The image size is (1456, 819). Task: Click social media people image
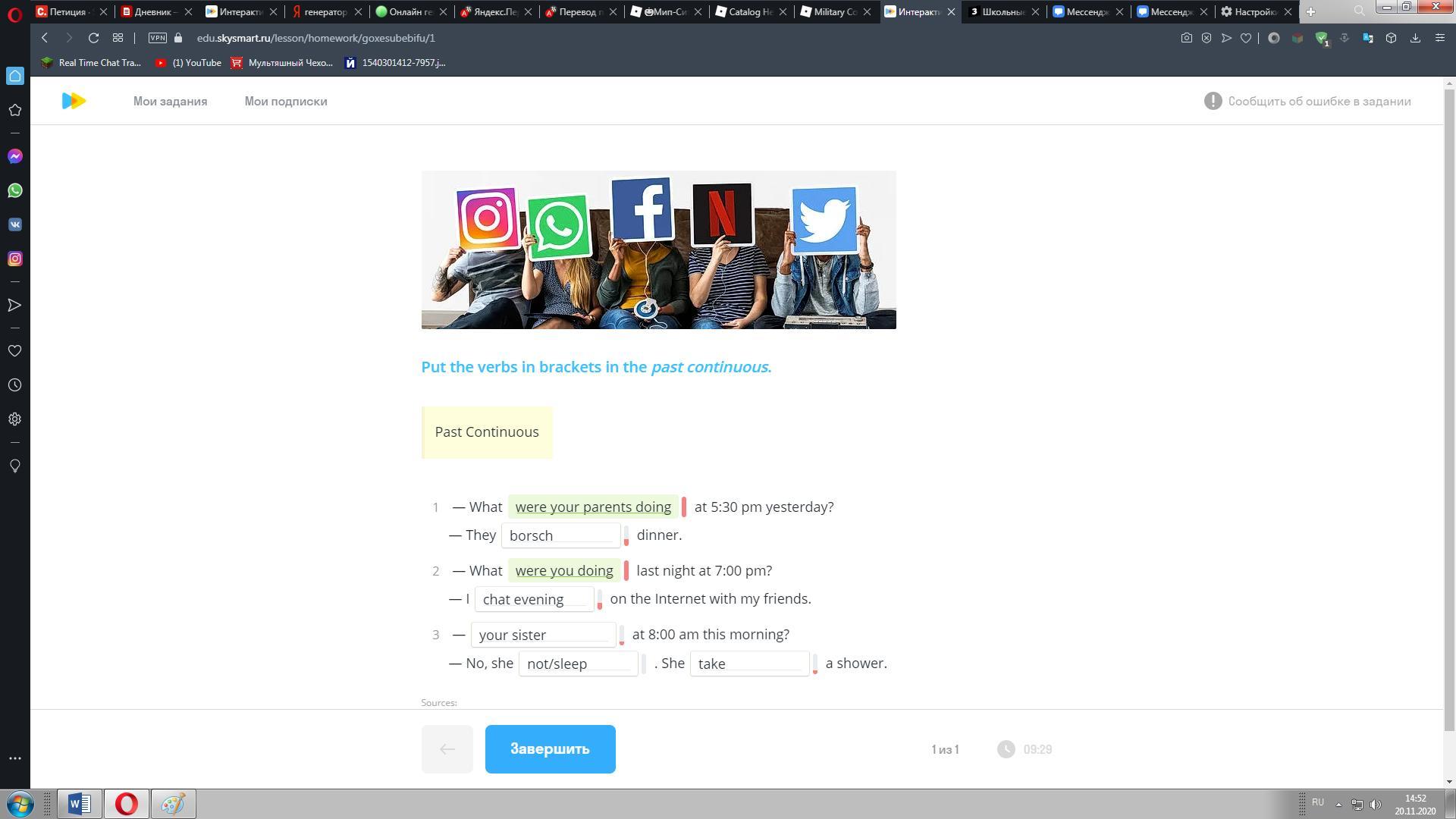[658, 249]
